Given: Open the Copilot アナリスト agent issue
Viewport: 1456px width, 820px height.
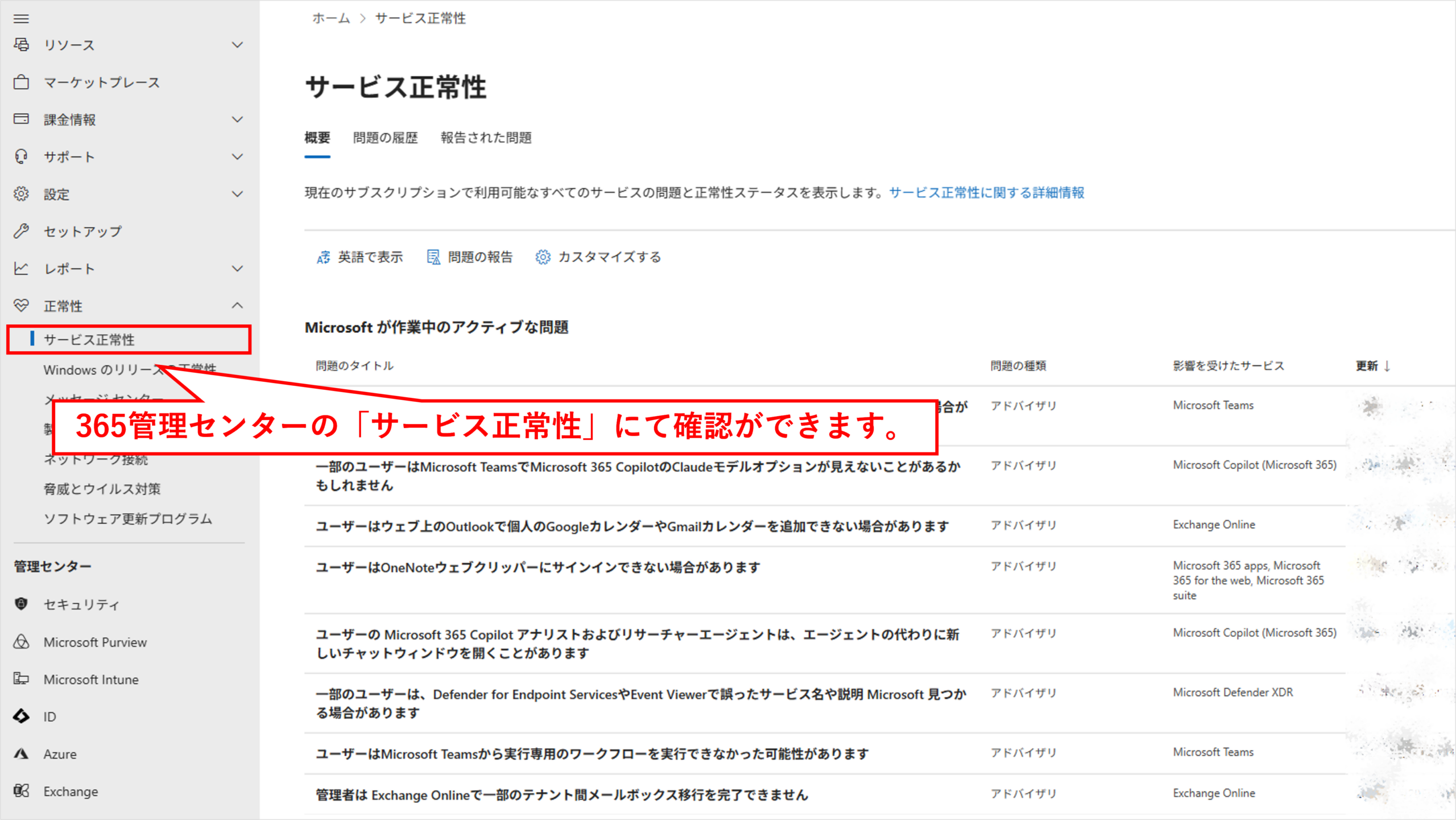Looking at the screenshot, I should tap(638, 644).
